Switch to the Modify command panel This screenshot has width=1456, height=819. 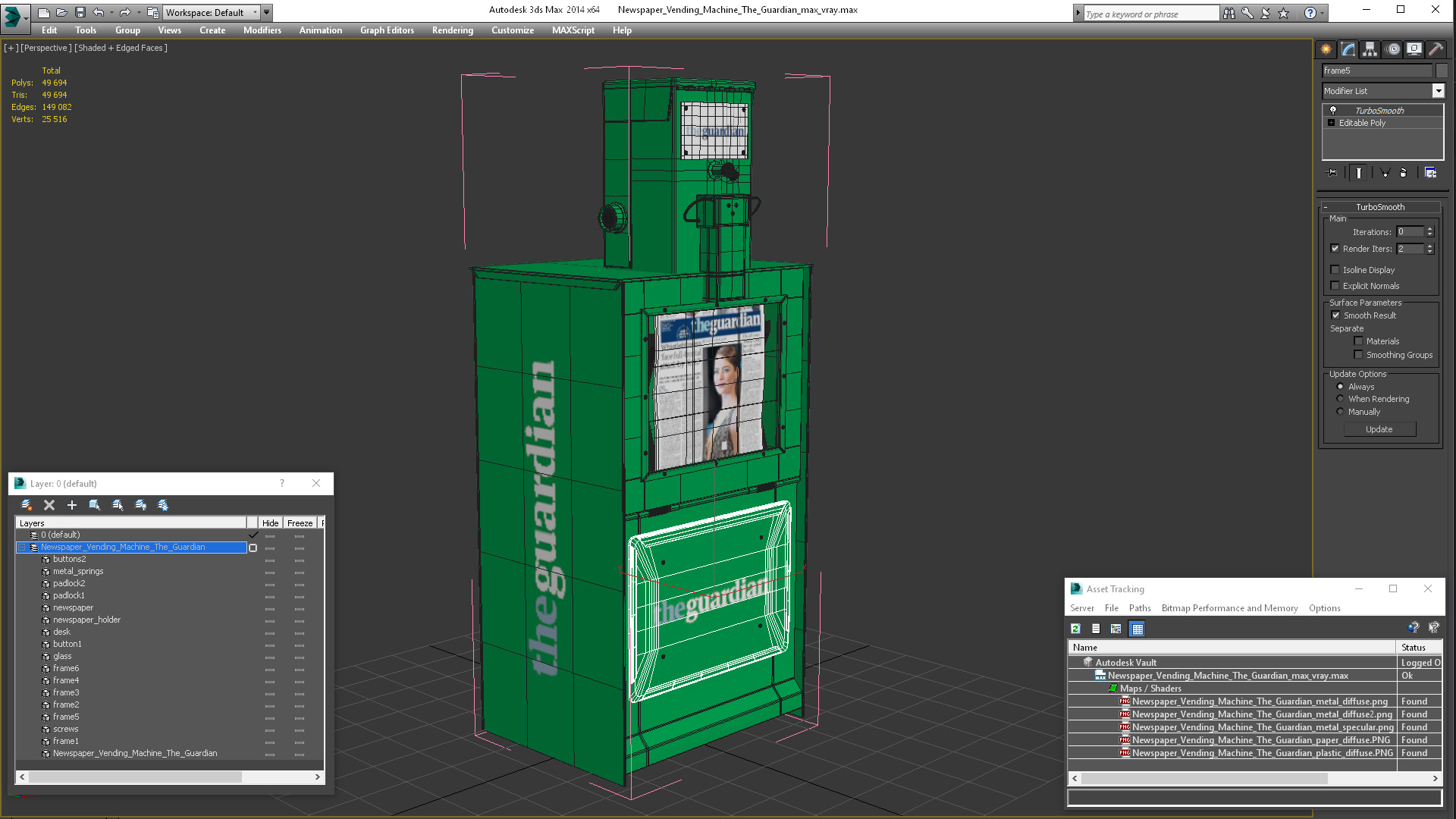click(x=1348, y=49)
